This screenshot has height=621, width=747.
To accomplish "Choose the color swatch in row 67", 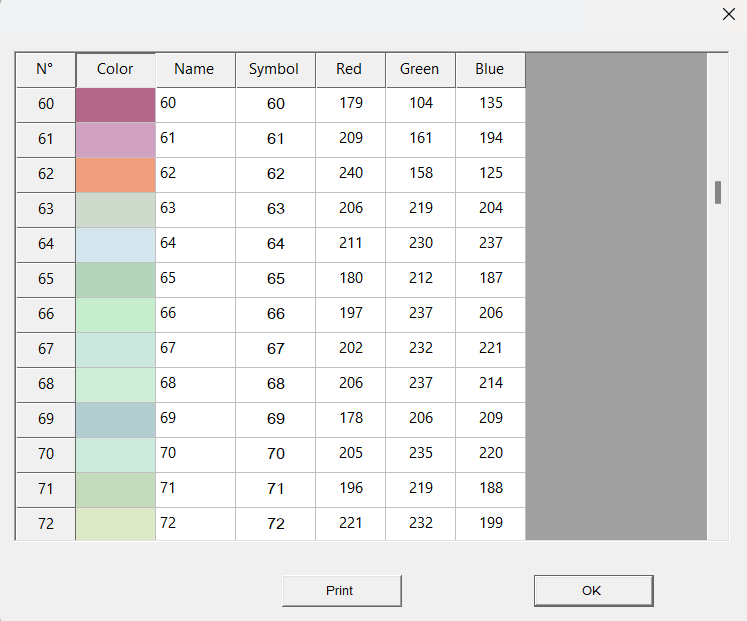I will click(115, 350).
